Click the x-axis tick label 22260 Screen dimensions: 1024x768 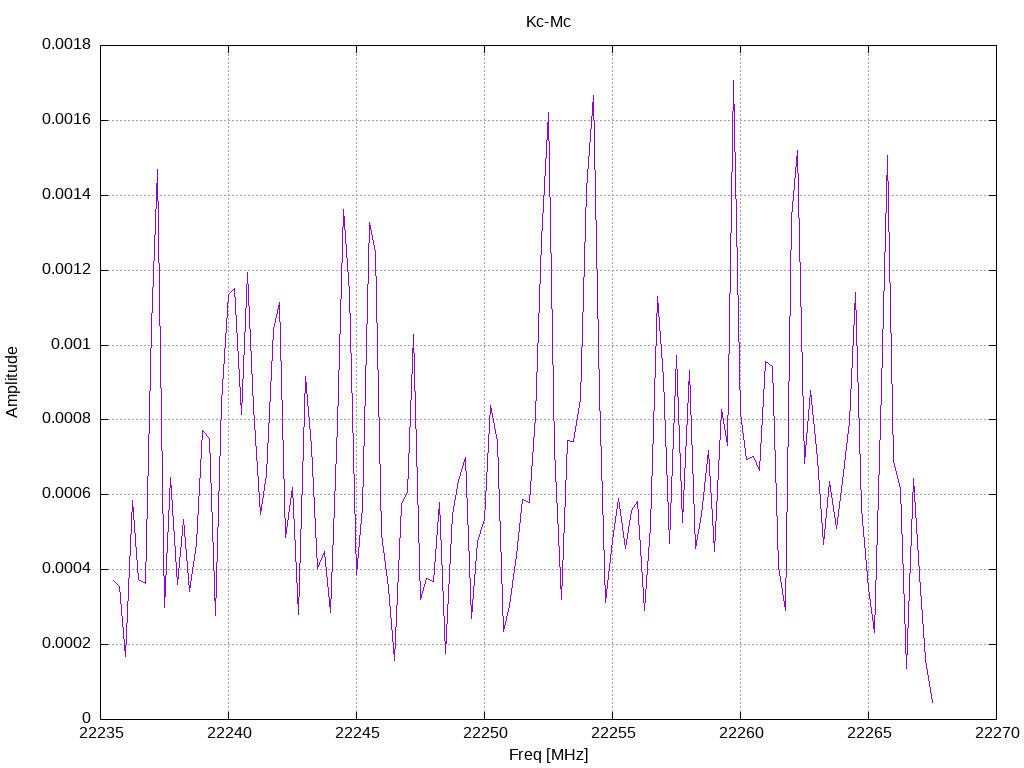[x=741, y=733]
